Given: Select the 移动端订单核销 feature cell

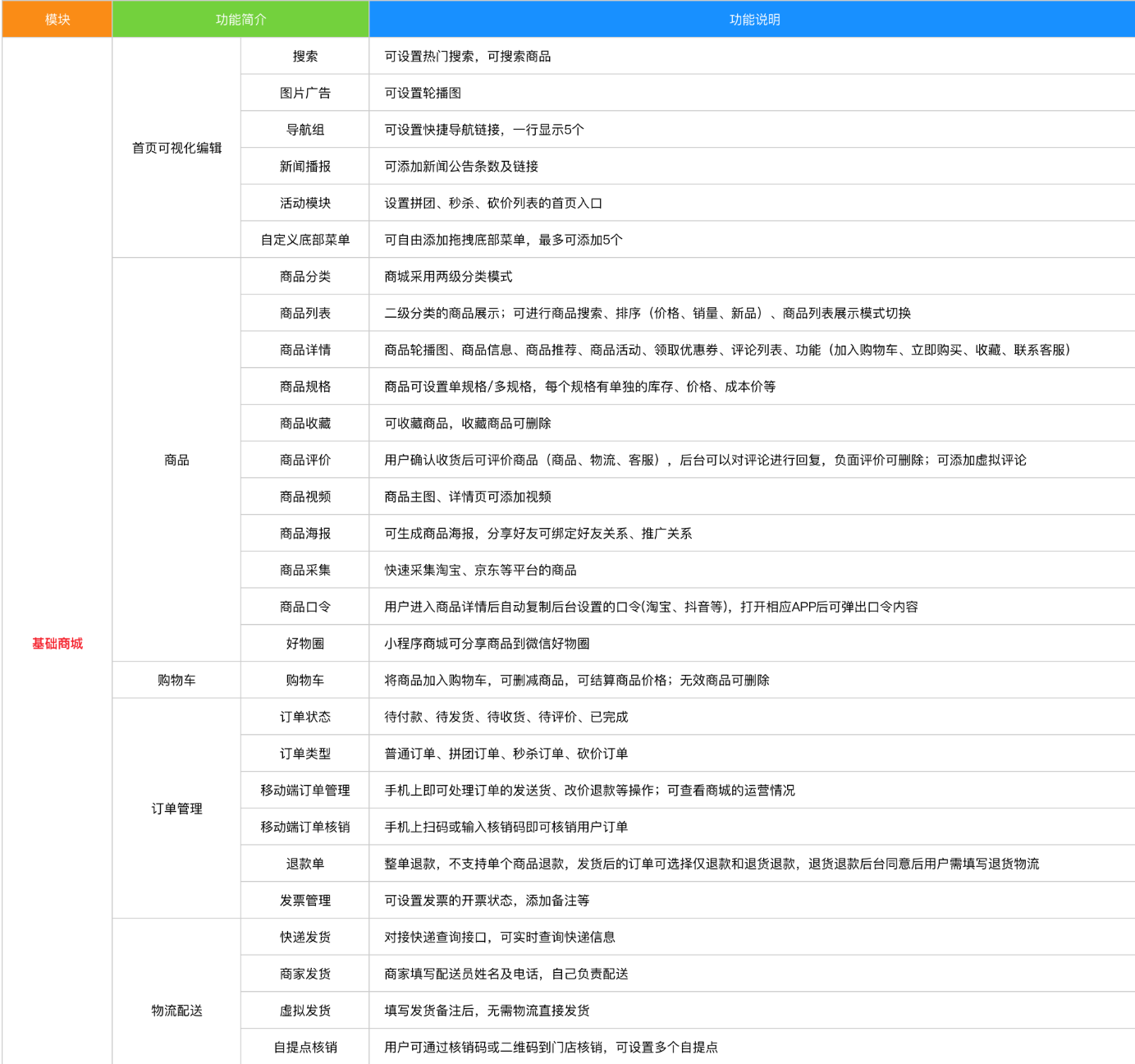Looking at the screenshot, I should click(305, 827).
